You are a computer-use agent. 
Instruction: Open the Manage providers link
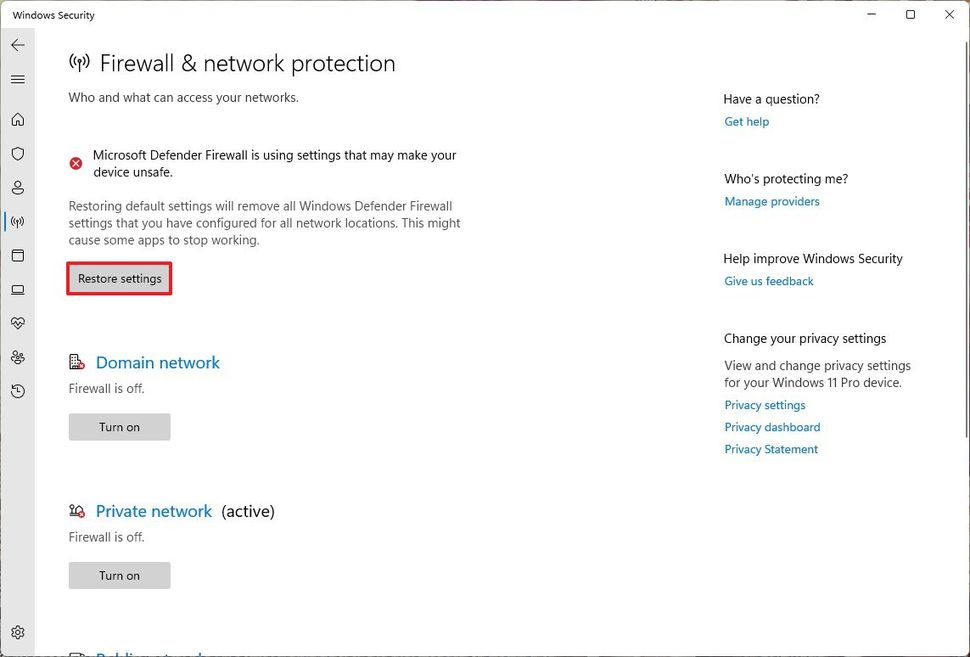click(x=772, y=202)
